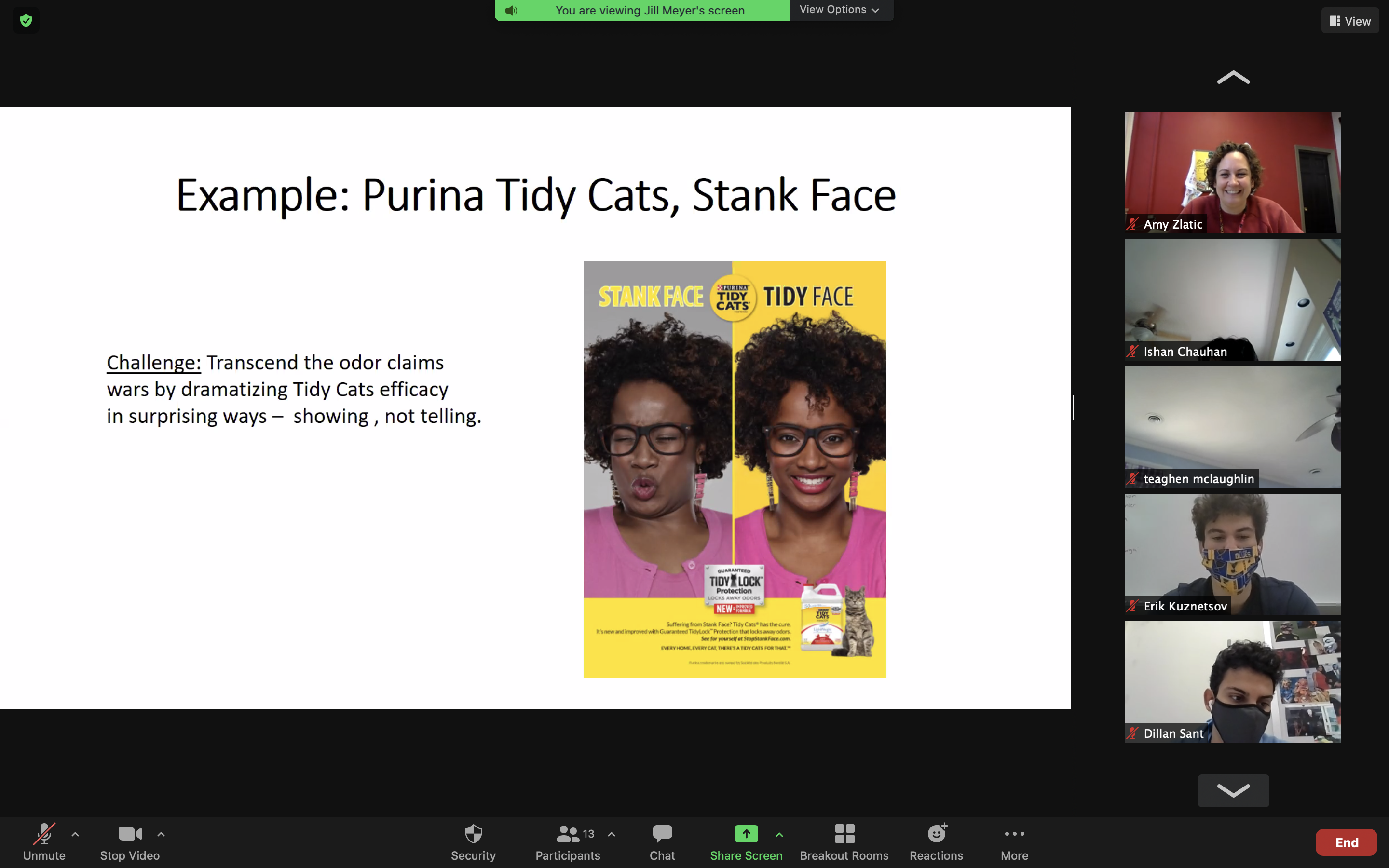Viewport: 1389px width, 868px height.
Task: Open the More options menu
Action: 1014,841
